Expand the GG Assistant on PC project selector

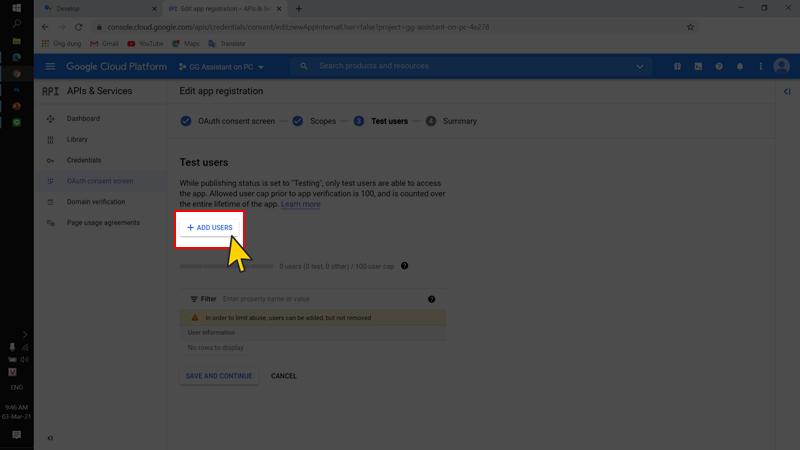(x=221, y=67)
